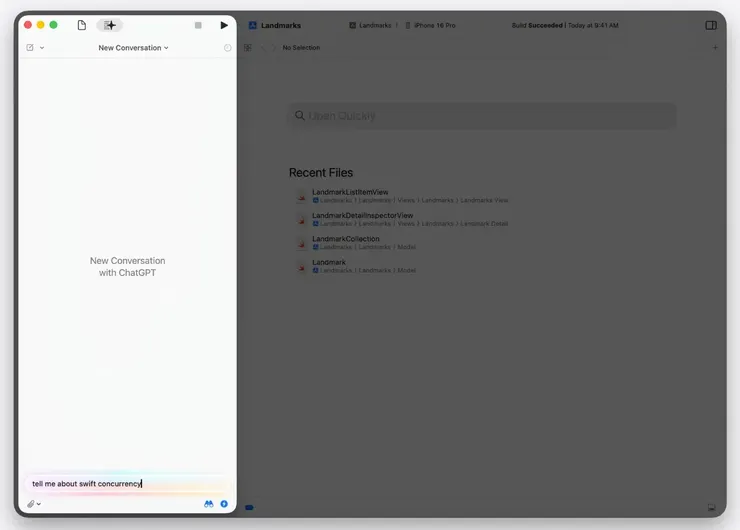Toggle the inspector panel on the right

tap(711, 25)
